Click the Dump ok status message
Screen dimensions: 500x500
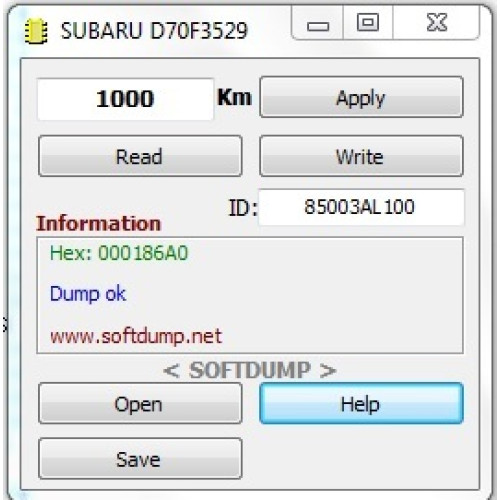coord(88,294)
